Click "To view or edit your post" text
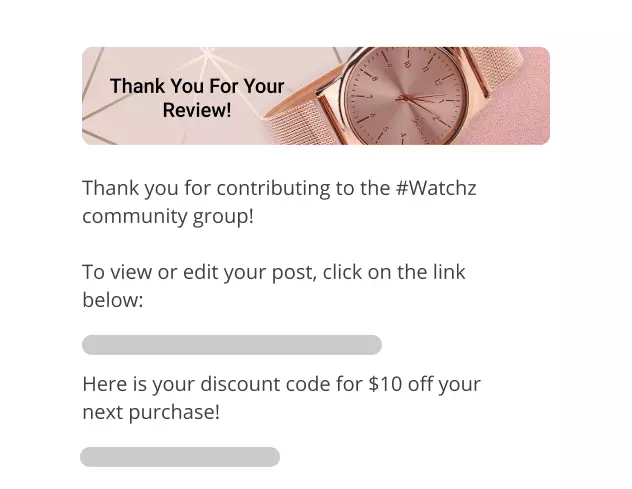 pos(198,273)
